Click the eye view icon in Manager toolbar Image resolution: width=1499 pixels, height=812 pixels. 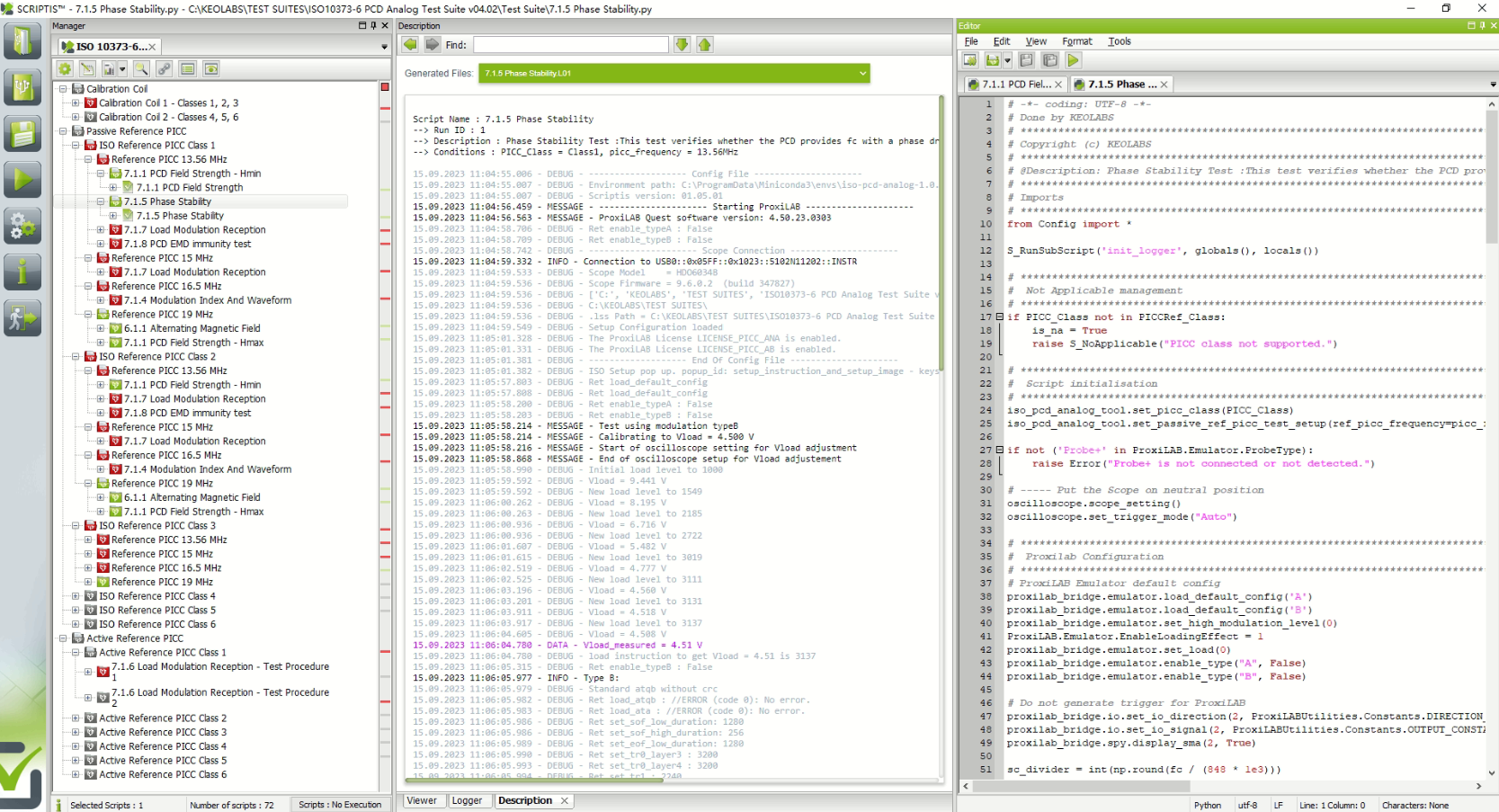pyautogui.click(x=211, y=69)
